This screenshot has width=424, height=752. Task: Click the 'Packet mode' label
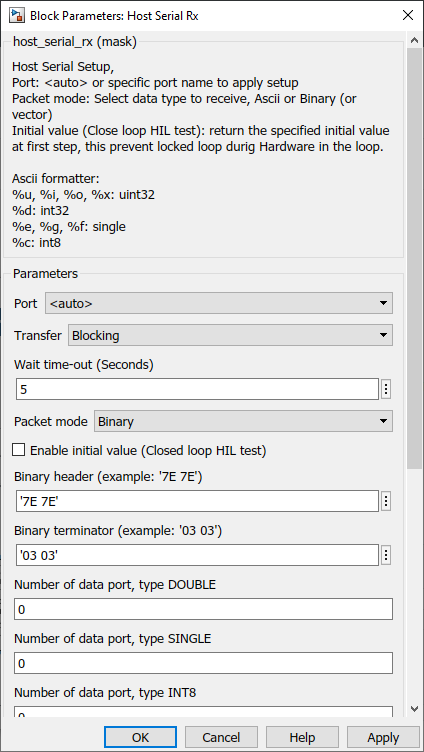[x=51, y=422]
